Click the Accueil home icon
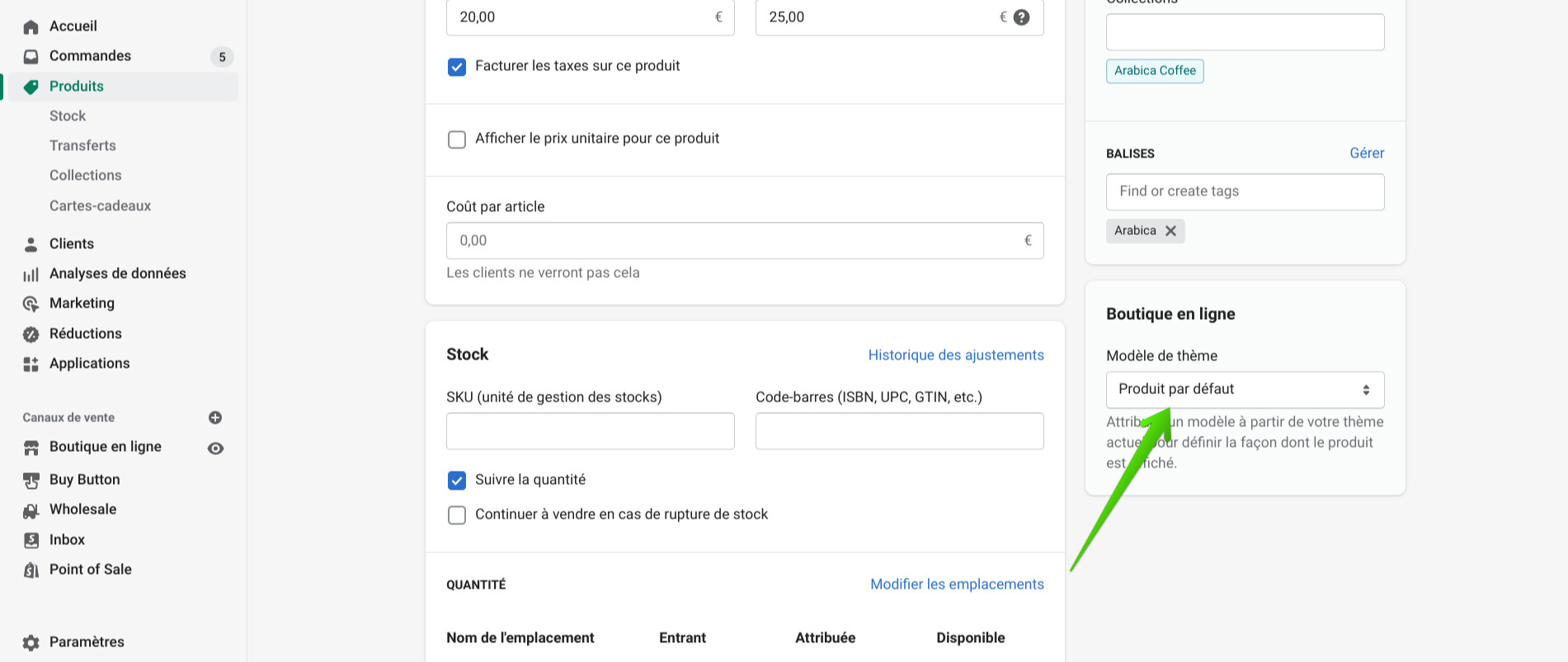1568x662 pixels. coord(31,27)
